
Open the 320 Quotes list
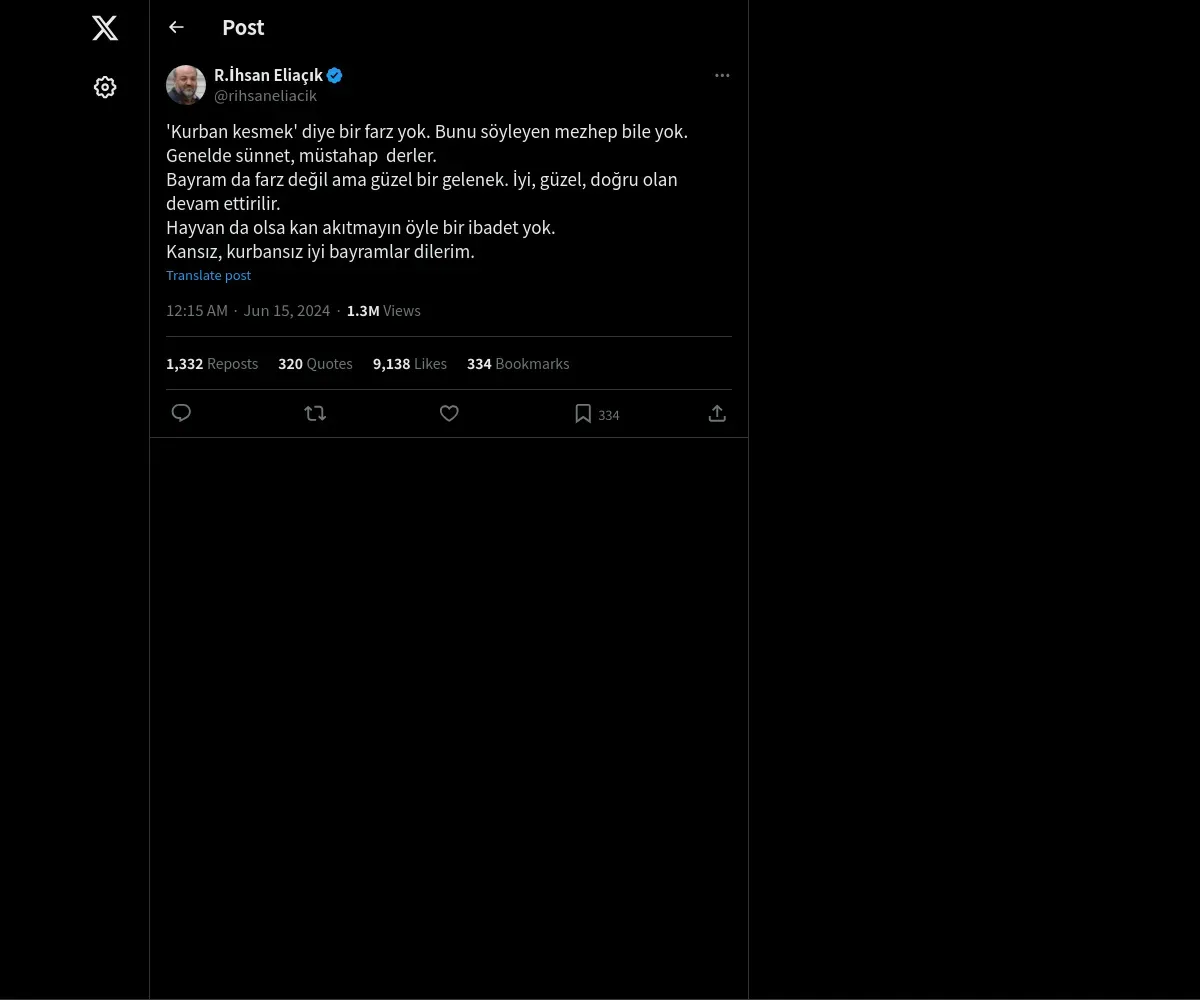click(x=315, y=364)
